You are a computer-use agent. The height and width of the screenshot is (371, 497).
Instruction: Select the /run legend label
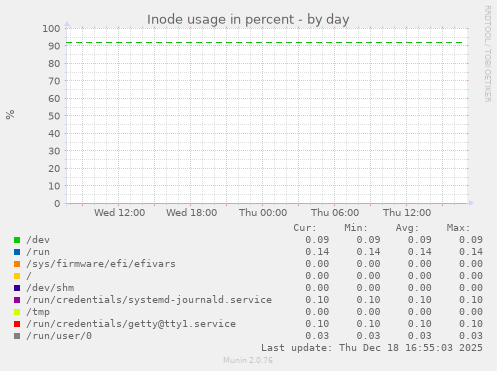click(x=38, y=252)
